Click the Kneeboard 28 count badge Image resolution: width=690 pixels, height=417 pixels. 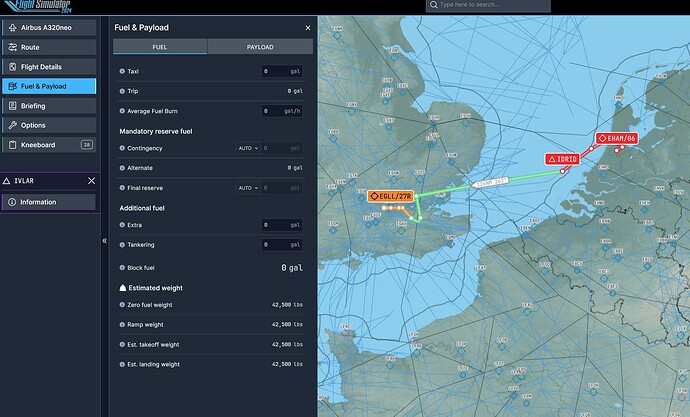coord(87,145)
